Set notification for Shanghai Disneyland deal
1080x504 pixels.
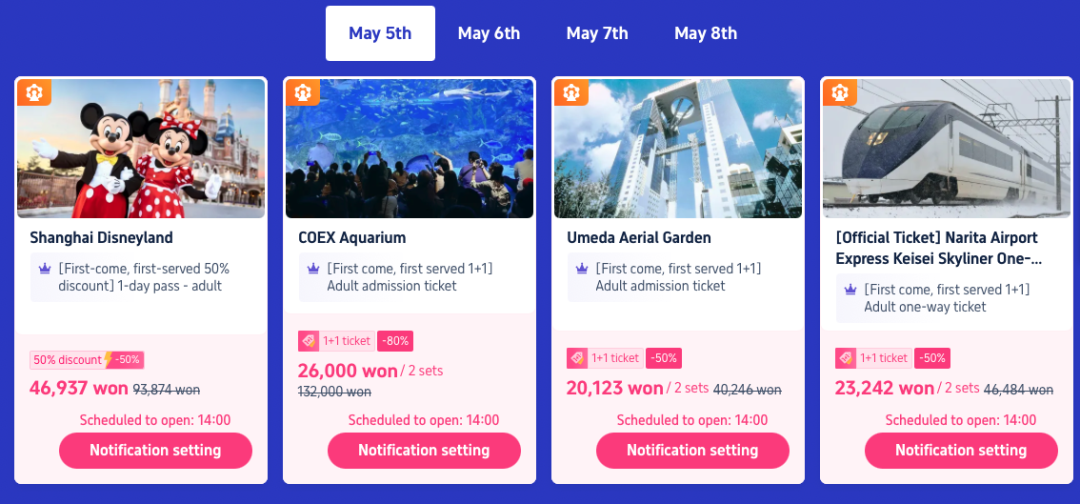[156, 450]
